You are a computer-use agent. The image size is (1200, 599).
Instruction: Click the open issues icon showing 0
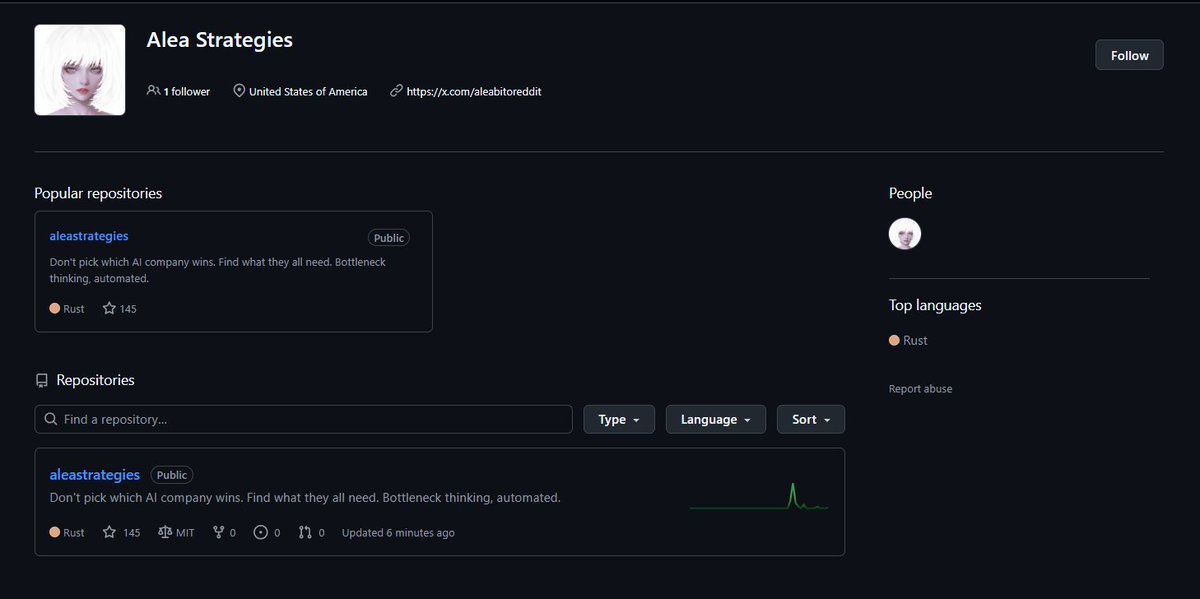(261, 533)
